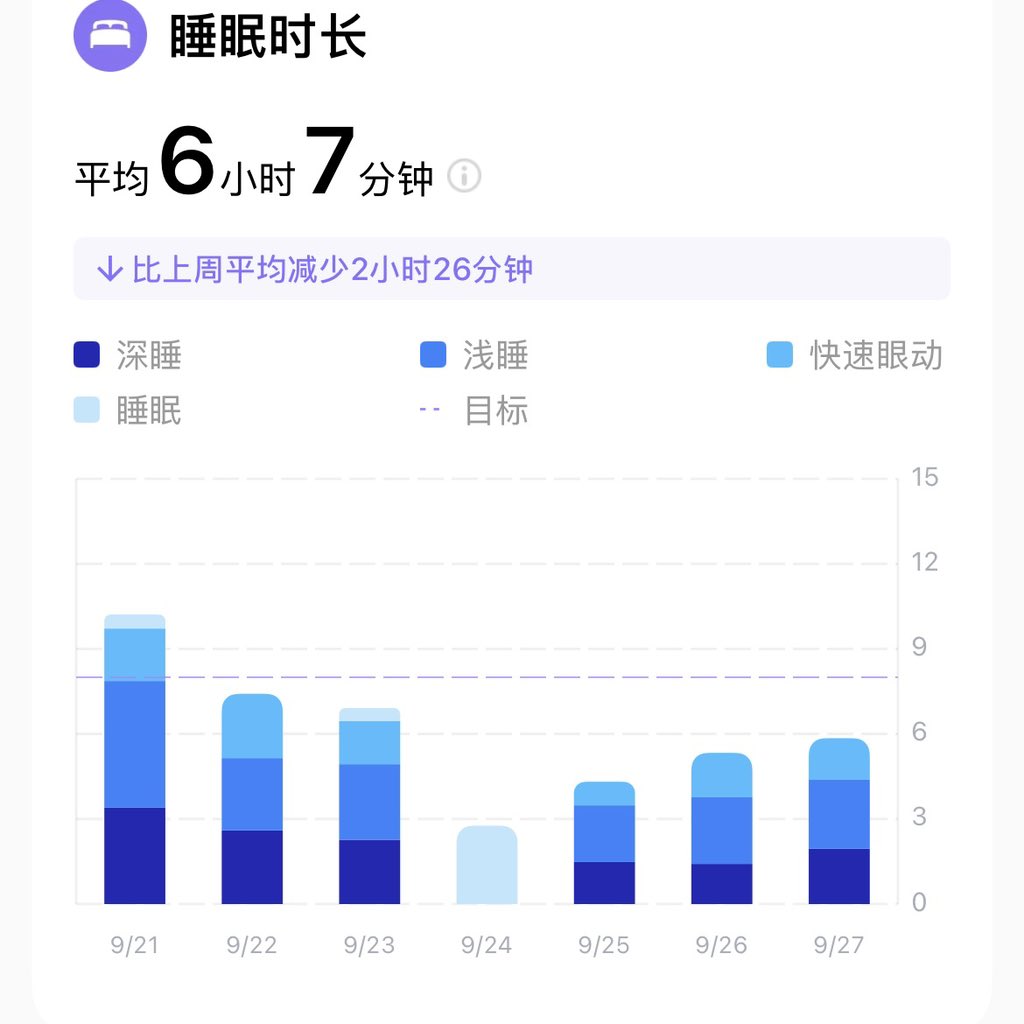The height and width of the screenshot is (1024, 1024).
Task: Tap the 0 axis value
Action: point(919,902)
